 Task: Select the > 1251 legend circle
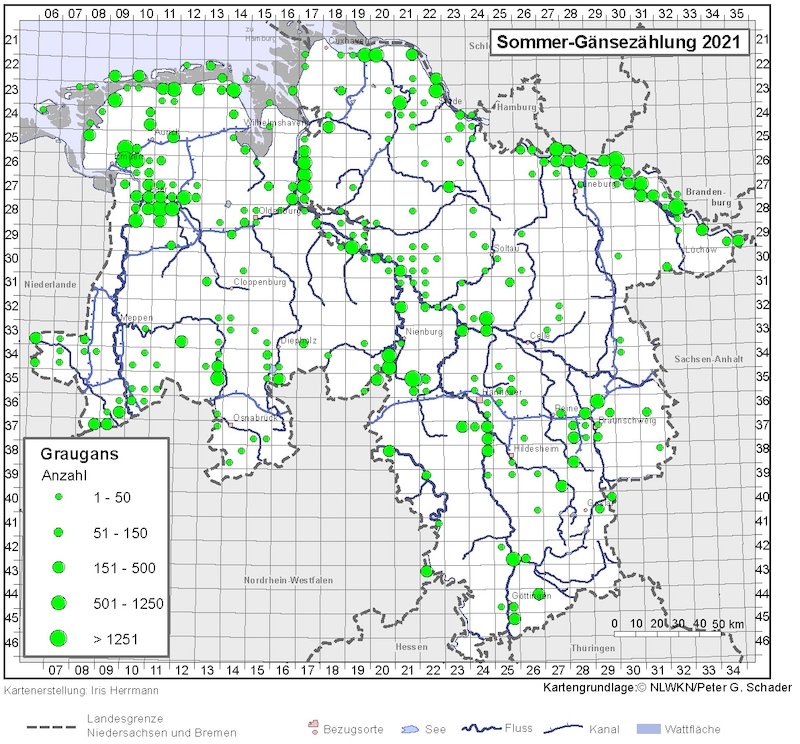(x=58, y=637)
